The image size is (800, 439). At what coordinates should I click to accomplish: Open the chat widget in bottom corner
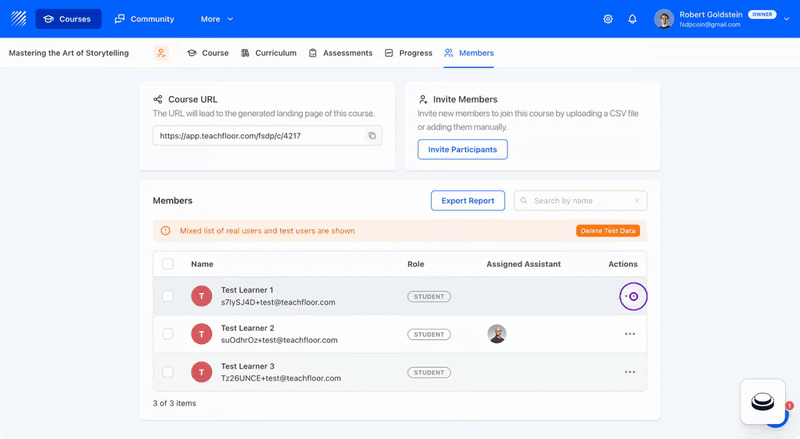[x=763, y=402]
